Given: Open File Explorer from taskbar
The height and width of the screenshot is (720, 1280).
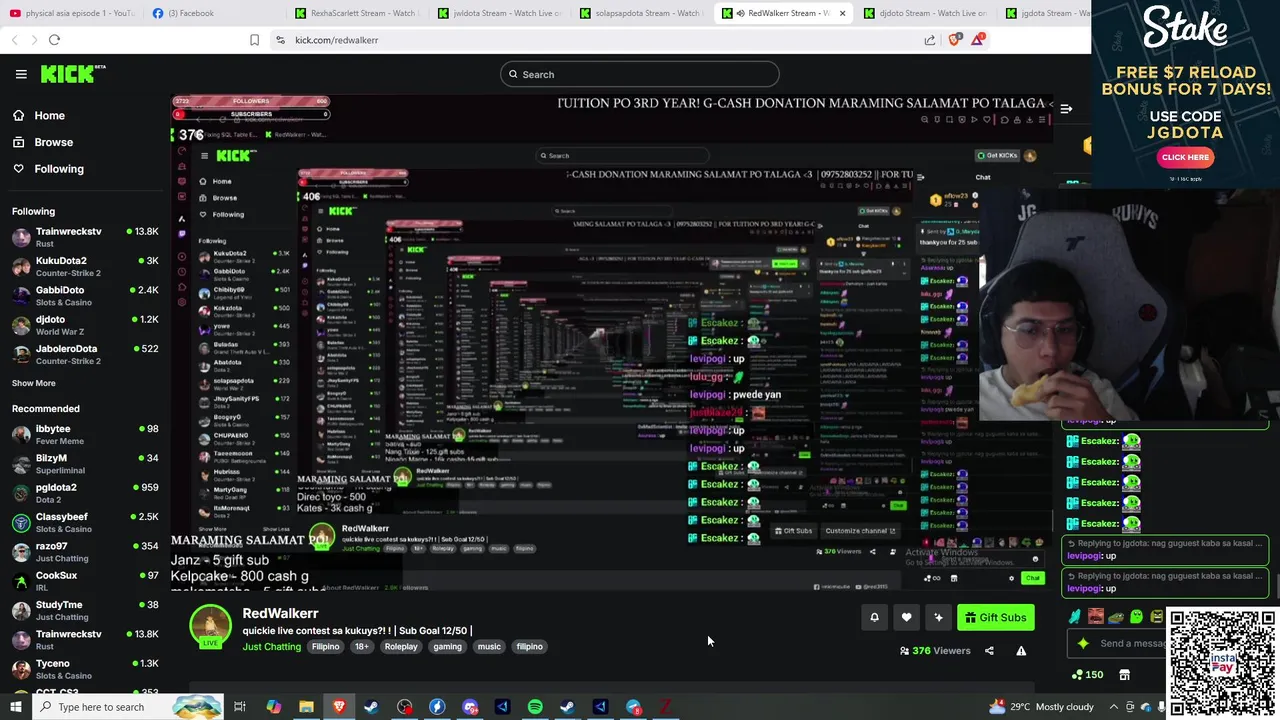Looking at the screenshot, I should [x=306, y=707].
